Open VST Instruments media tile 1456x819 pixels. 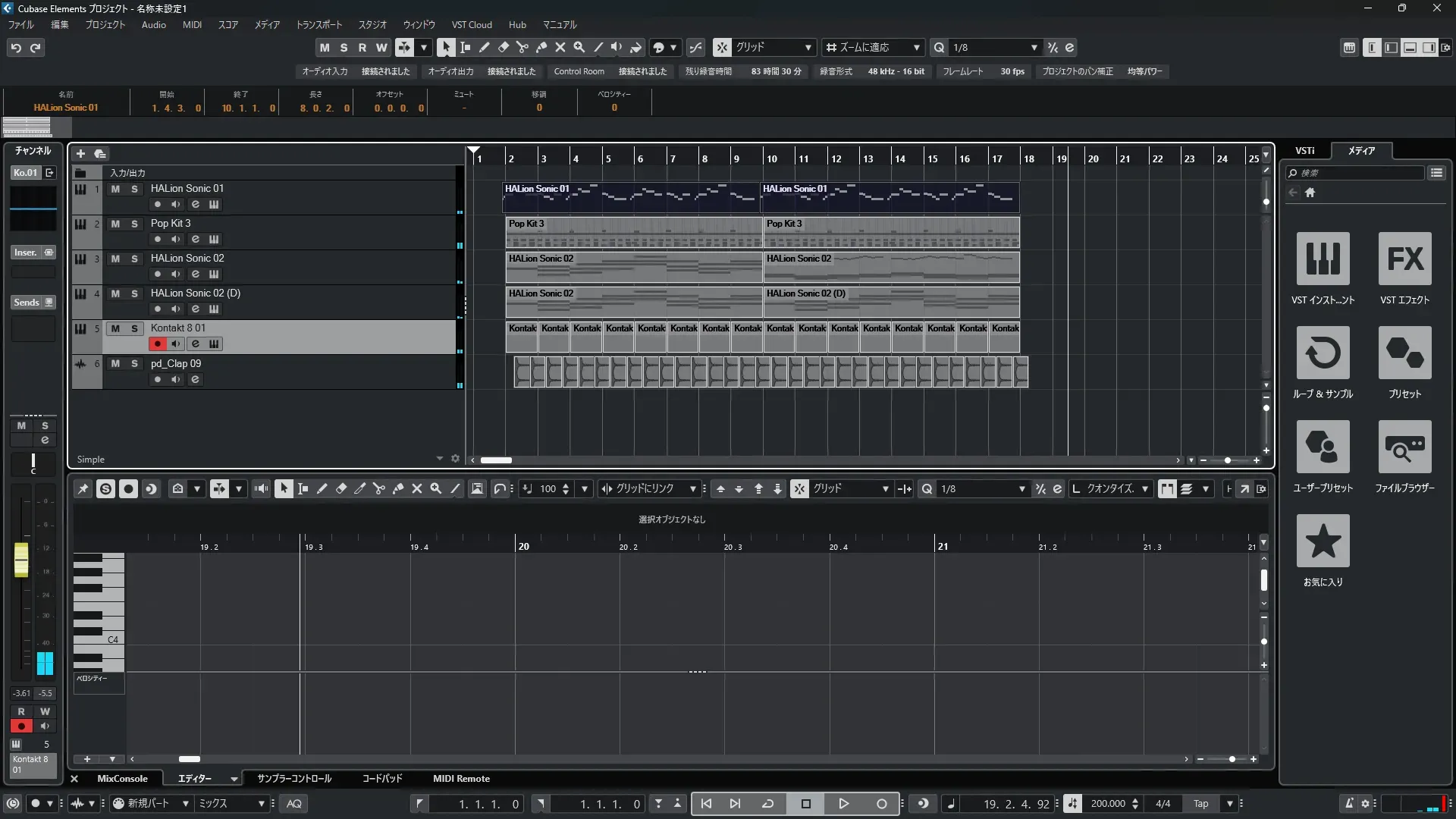click(x=1323, y=259)
